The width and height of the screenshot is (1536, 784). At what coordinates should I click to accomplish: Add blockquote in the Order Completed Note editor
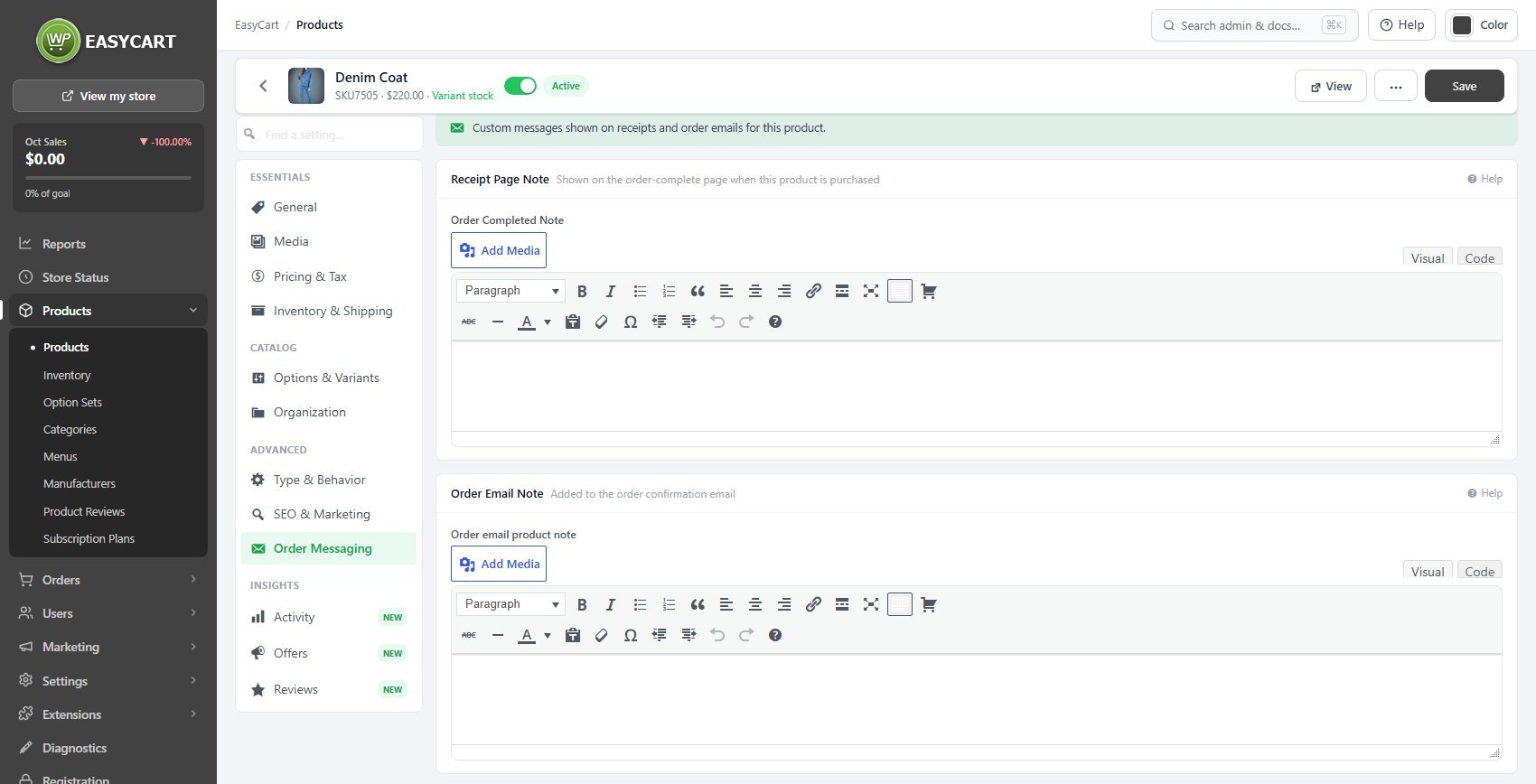click(698, 291)
